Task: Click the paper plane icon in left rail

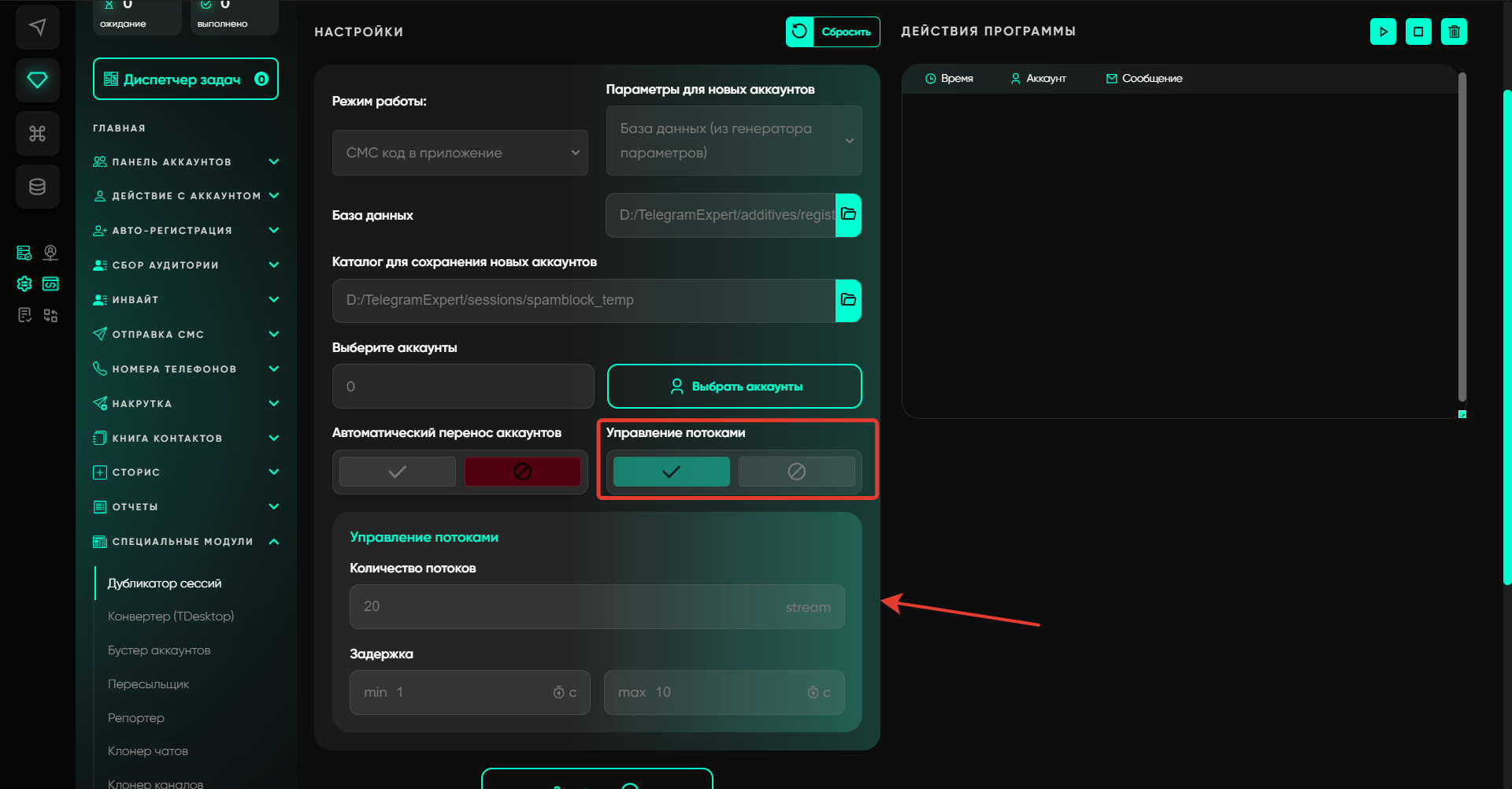Action: coord(37,28)
